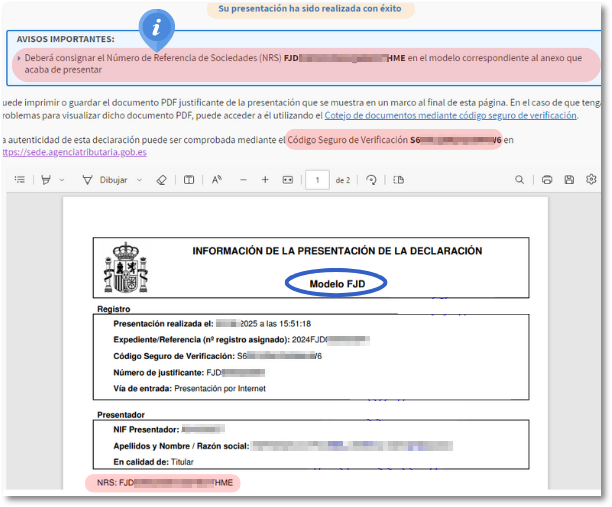Open PDF viewer settings gear
Screen dimensions: 612x507
tap(591, 180)
